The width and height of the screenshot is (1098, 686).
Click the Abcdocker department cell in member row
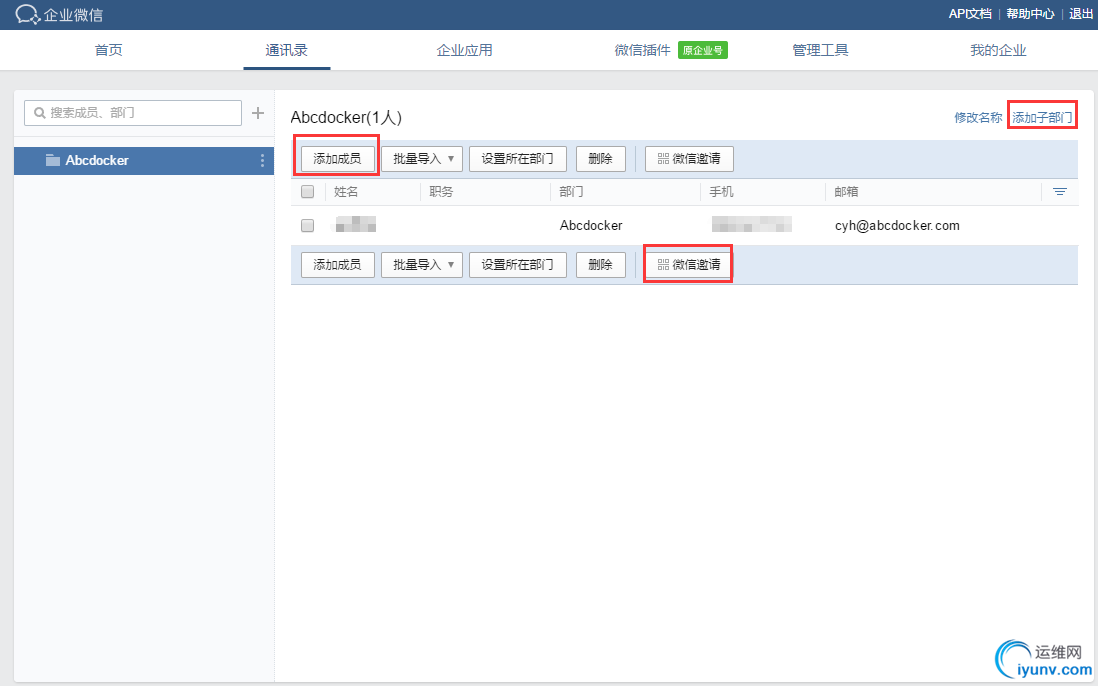(x=591, y=225)
